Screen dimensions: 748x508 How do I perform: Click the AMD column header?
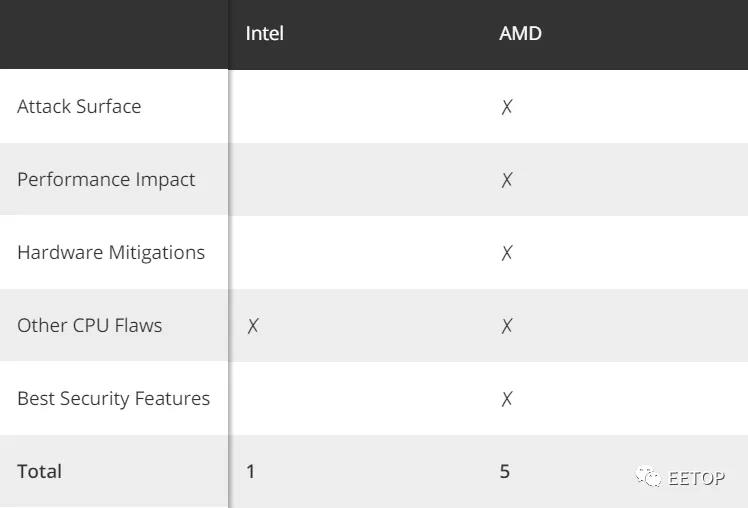(x=520, y=33)
